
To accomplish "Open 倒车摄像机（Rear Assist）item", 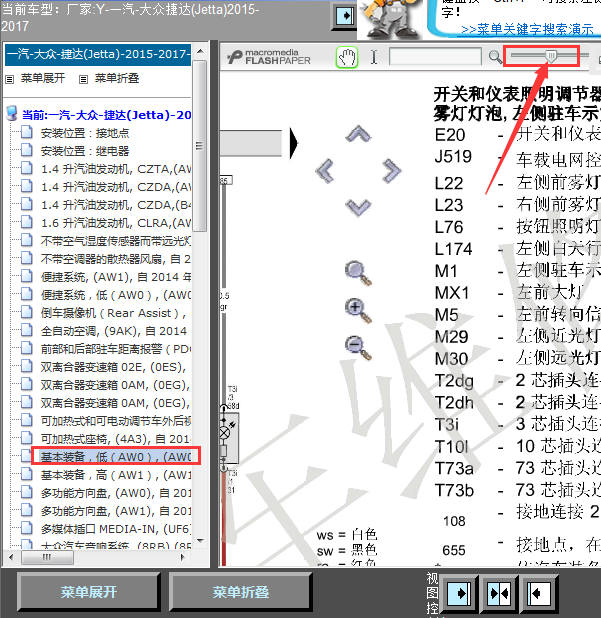I will pos(116,313).
